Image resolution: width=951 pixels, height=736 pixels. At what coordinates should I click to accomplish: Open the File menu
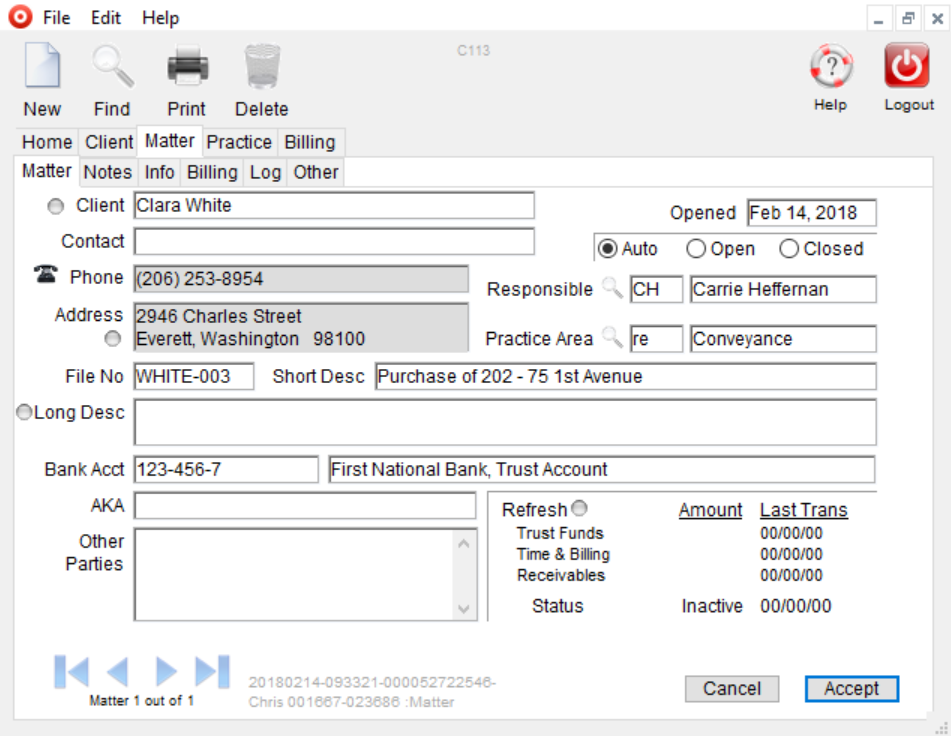coord(56,17)
